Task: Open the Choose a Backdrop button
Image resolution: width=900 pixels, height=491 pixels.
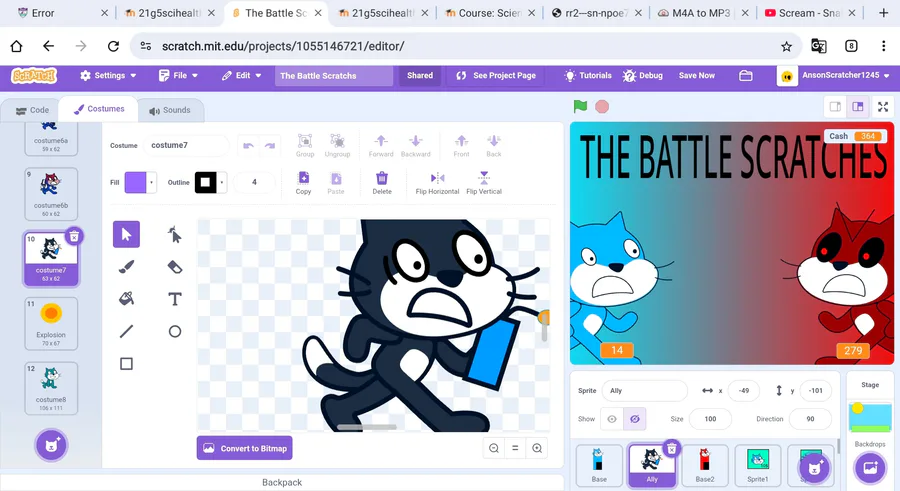Action: 870,468
